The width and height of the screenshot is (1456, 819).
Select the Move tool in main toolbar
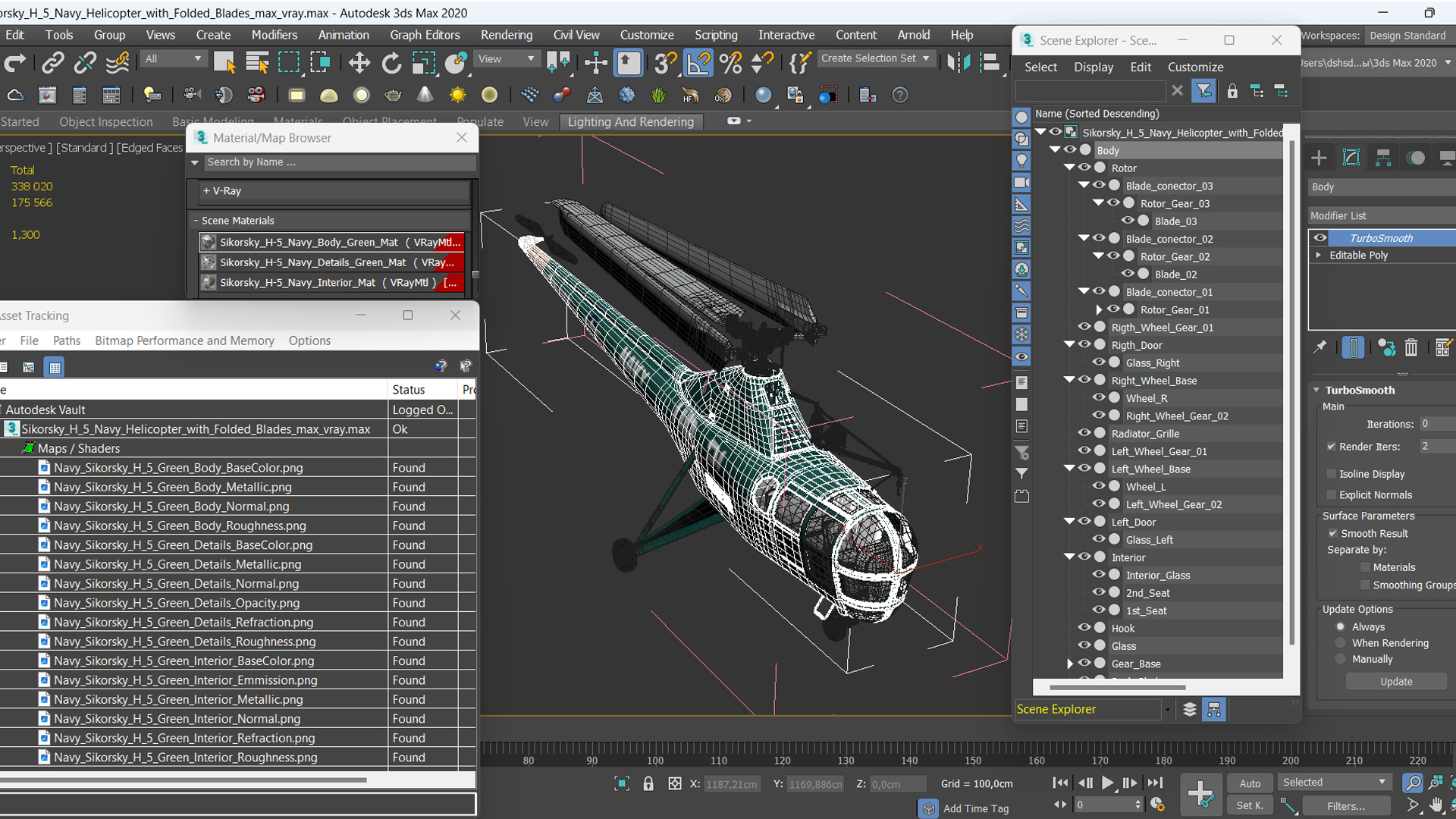coord(359,63)
